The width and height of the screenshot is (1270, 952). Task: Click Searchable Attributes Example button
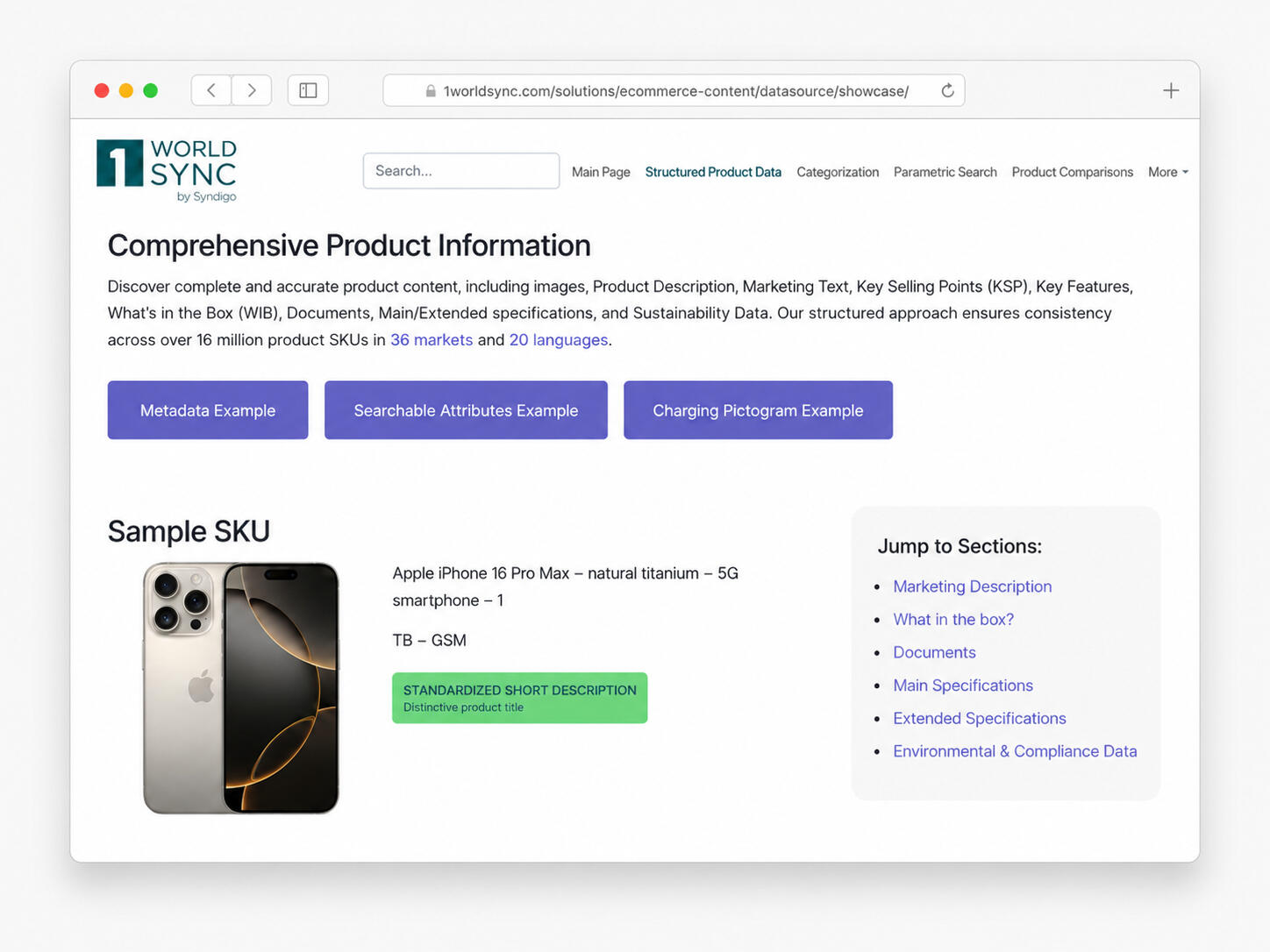(466, 410)
